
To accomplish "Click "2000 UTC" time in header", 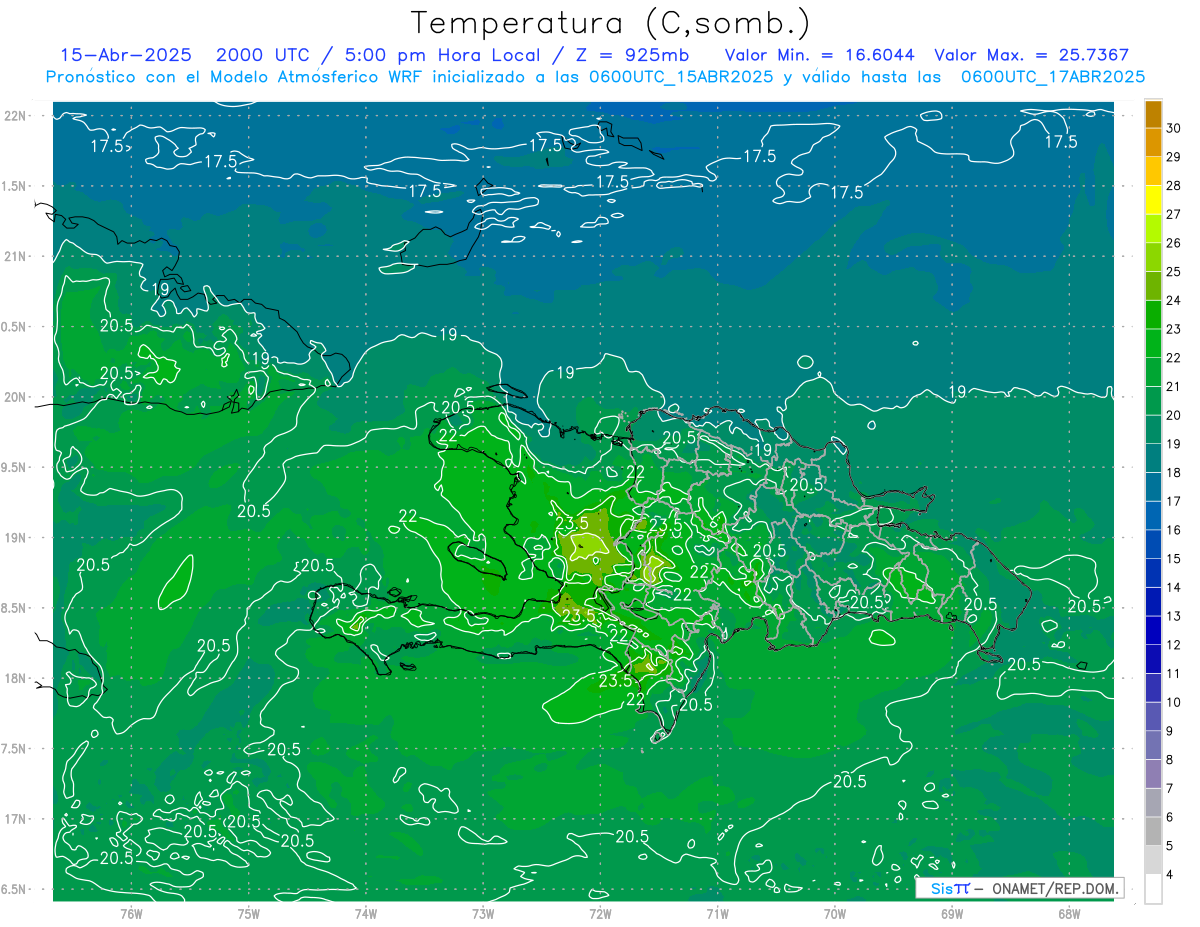I will point(264,55).
